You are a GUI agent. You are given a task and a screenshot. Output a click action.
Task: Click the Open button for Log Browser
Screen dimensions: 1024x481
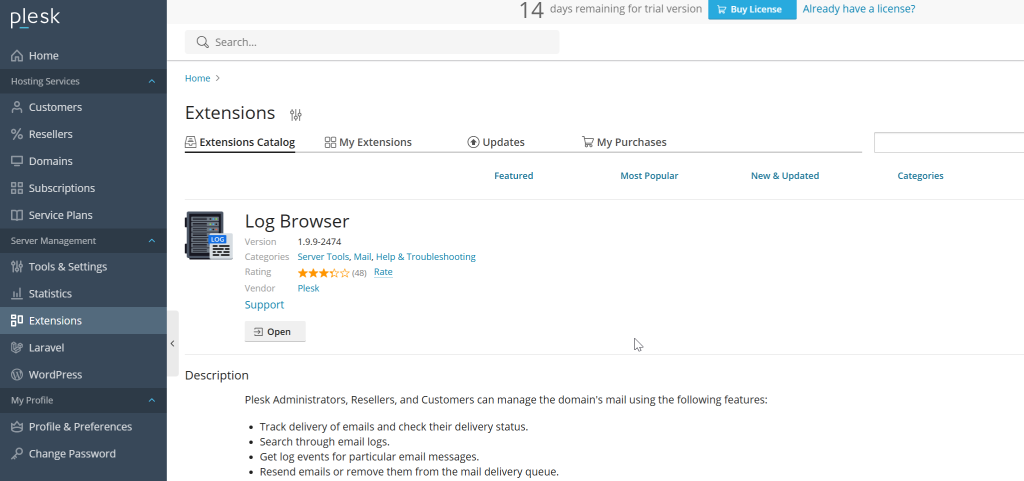[x=275, y=332]
